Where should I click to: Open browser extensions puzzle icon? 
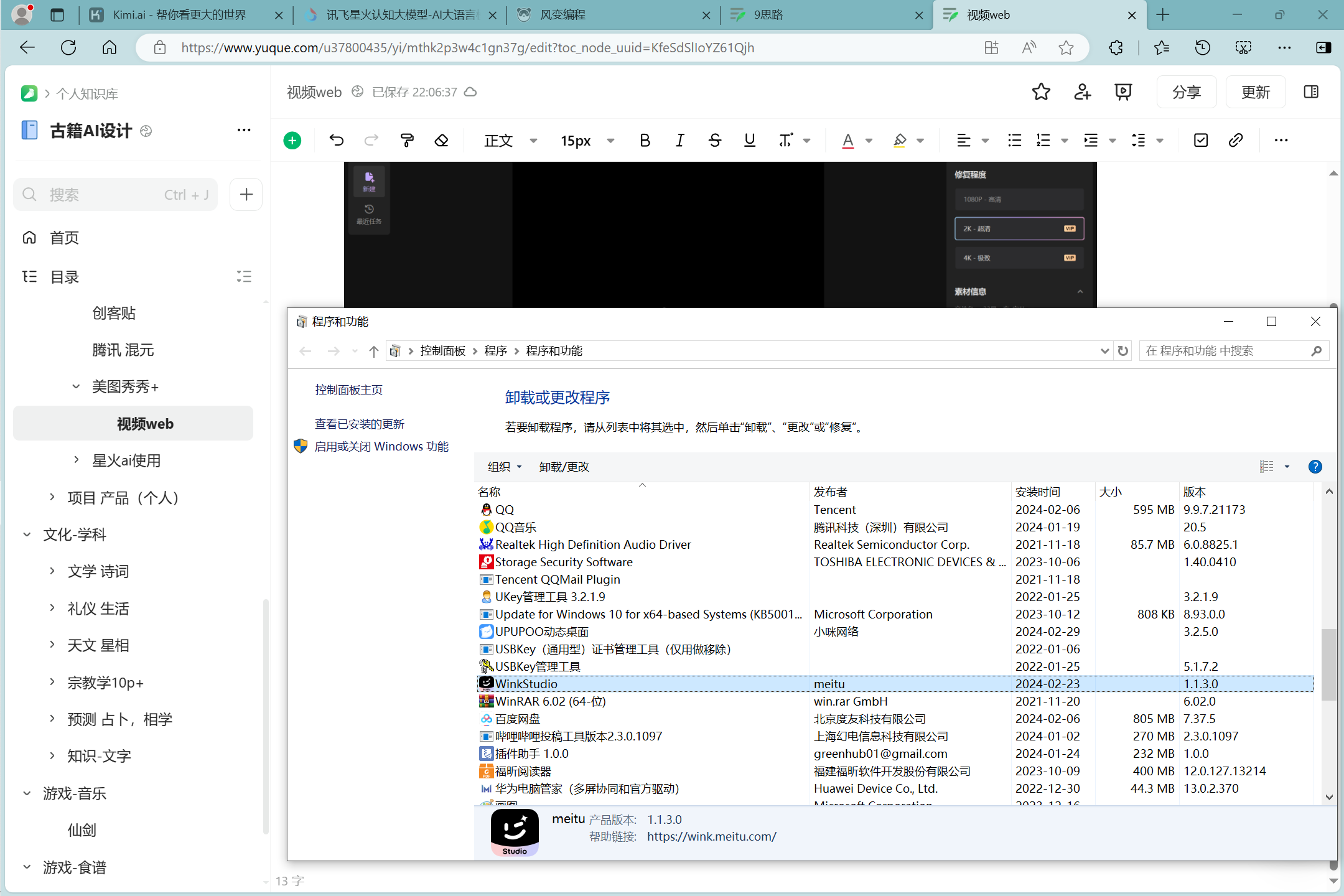(1116, 48)
